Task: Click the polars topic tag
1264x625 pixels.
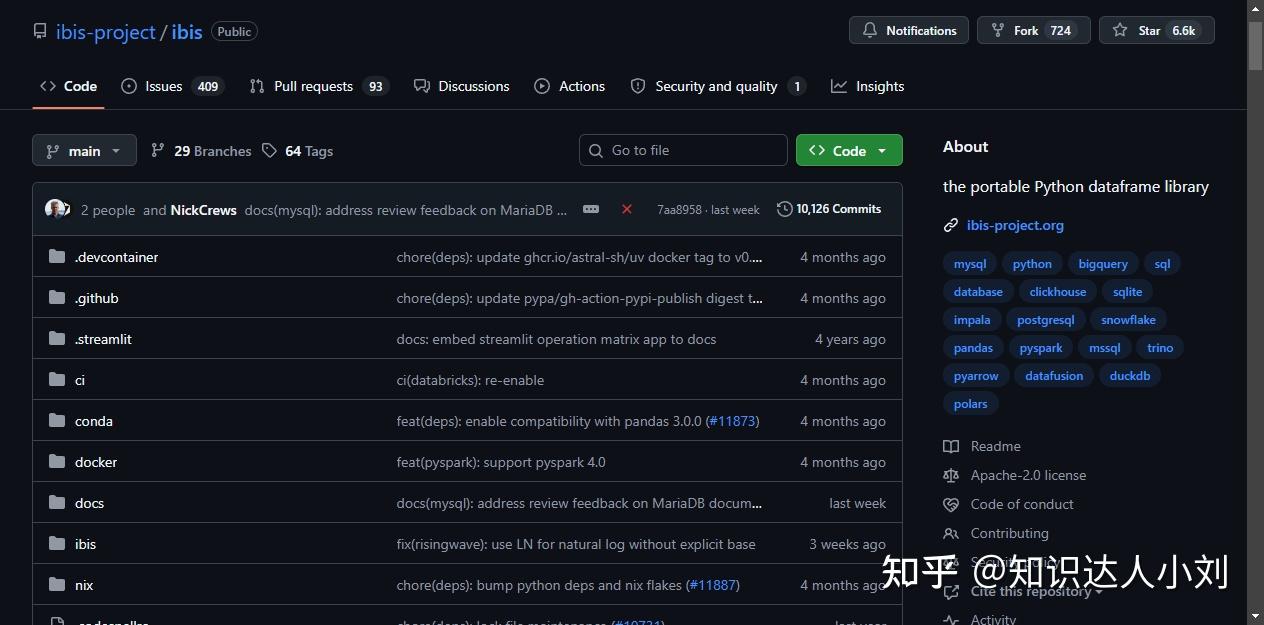Action: (970, 404)
